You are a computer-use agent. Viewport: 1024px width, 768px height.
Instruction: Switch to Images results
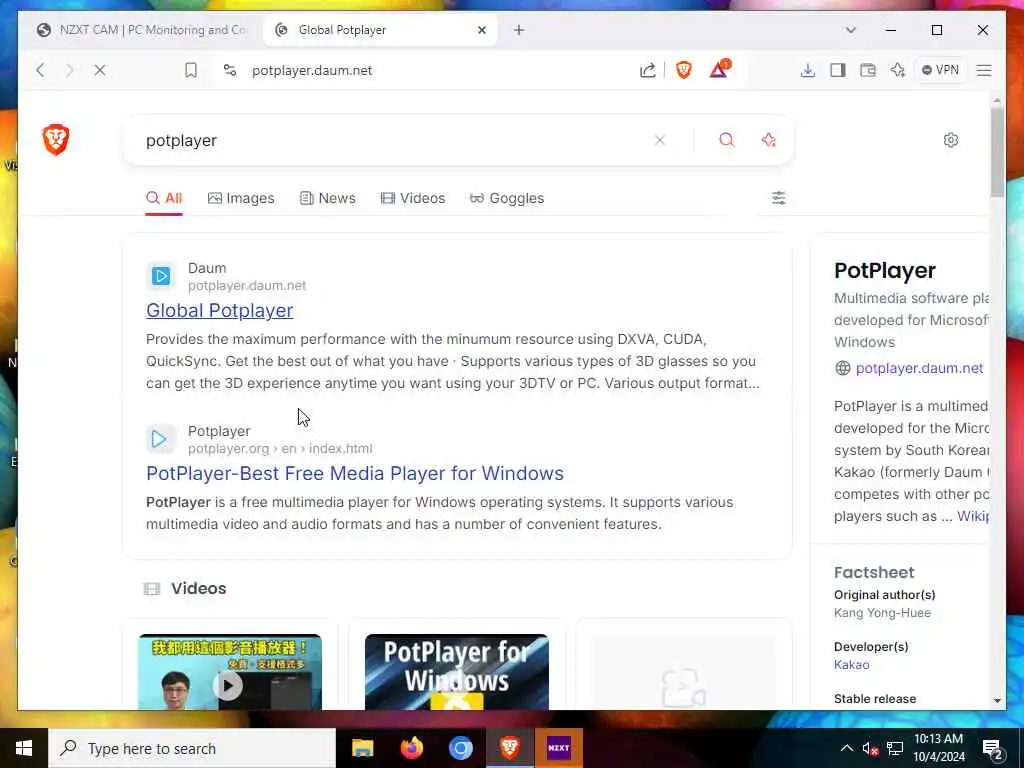click(x=241, y=198)
